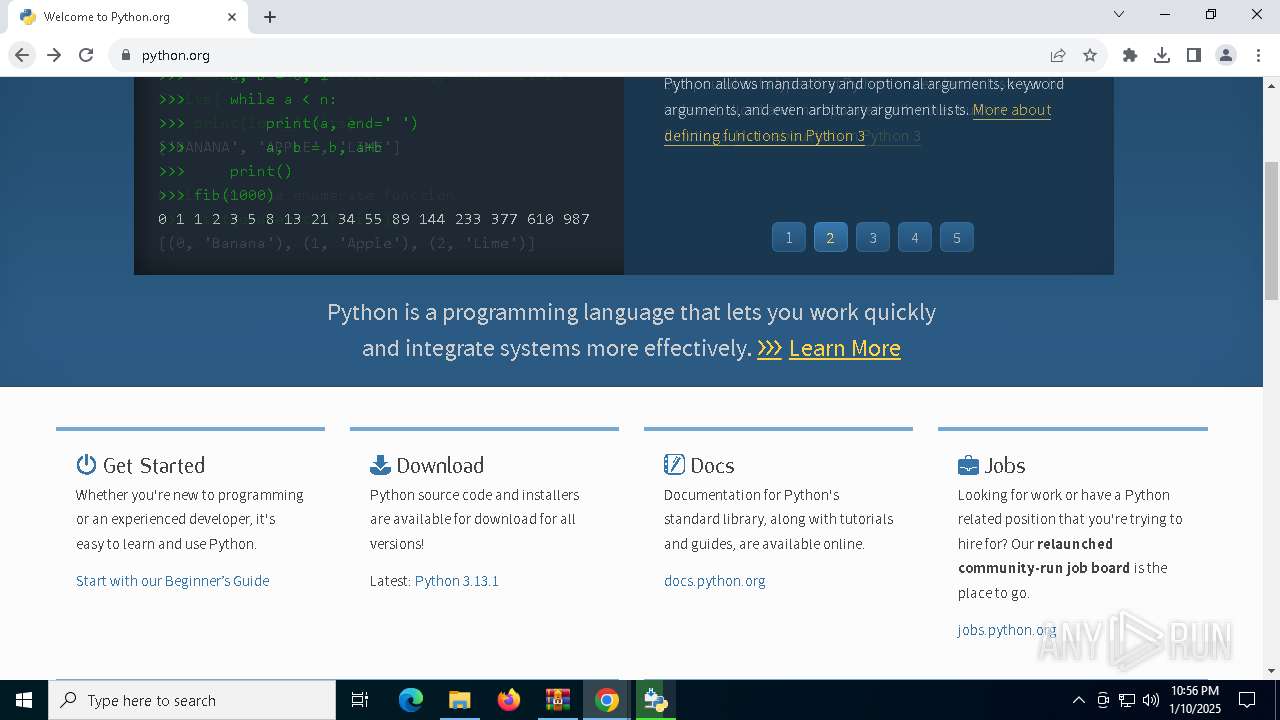Click the Learn More link
The width and height of the screenshot is (1280, 720).
[x=844, y=348]
